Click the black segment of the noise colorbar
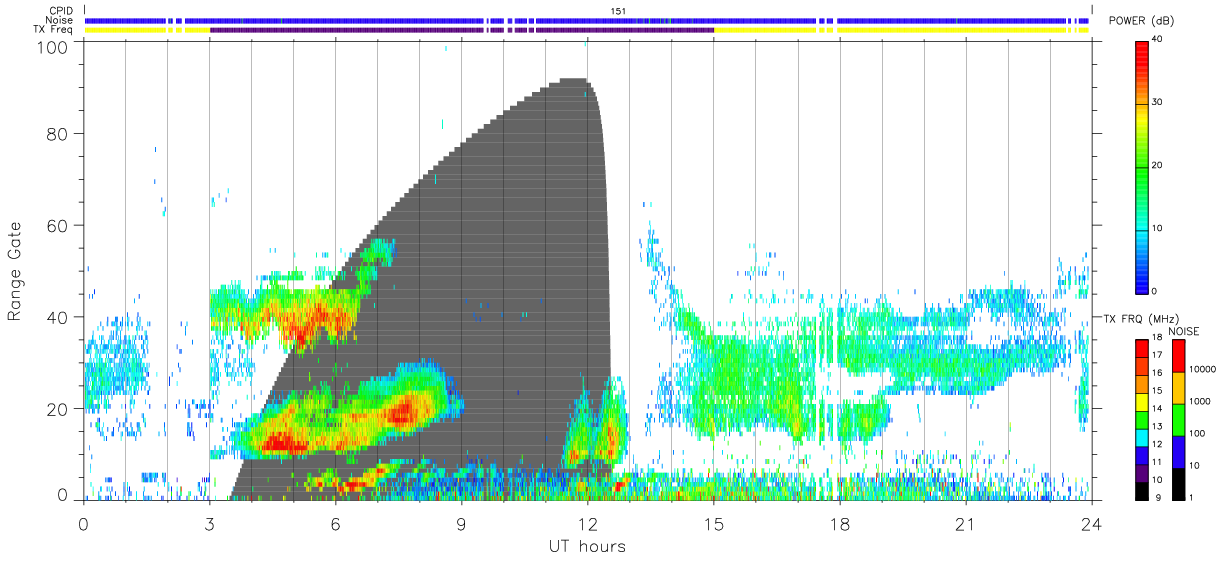 1178,484
